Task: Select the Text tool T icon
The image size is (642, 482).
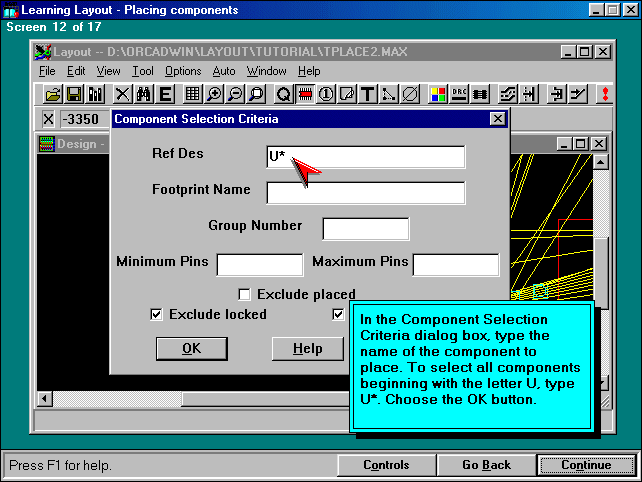Action: coord(368,94)
